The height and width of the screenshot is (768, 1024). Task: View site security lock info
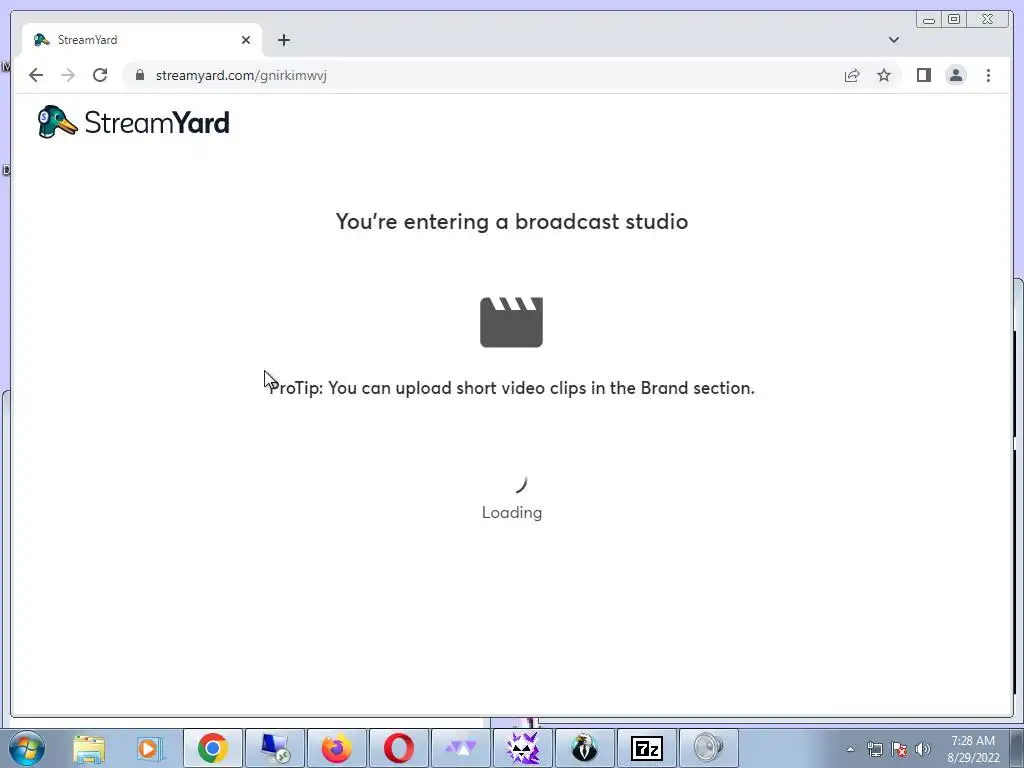[139, 75]
